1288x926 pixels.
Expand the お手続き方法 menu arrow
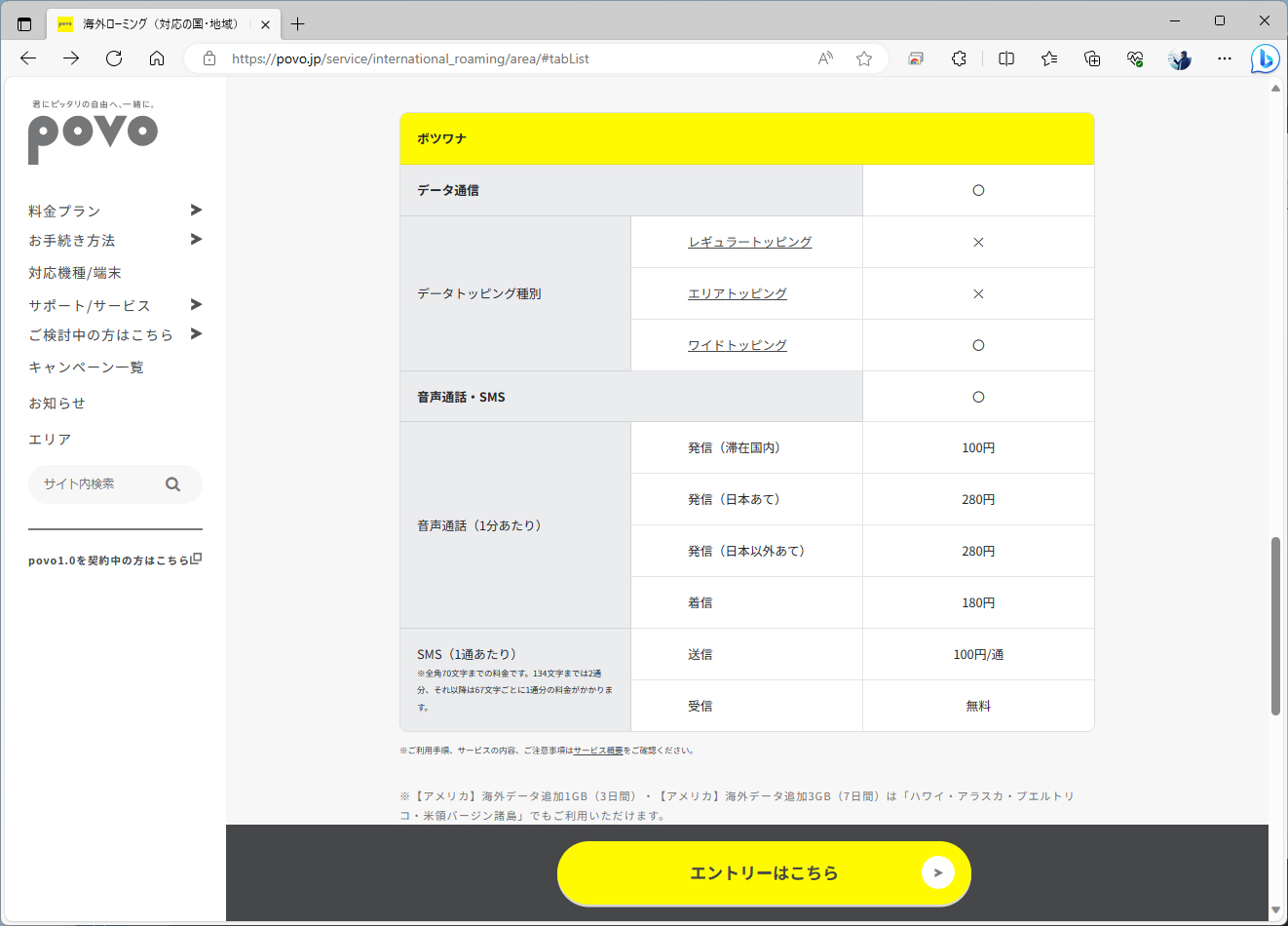pos(196,239)
